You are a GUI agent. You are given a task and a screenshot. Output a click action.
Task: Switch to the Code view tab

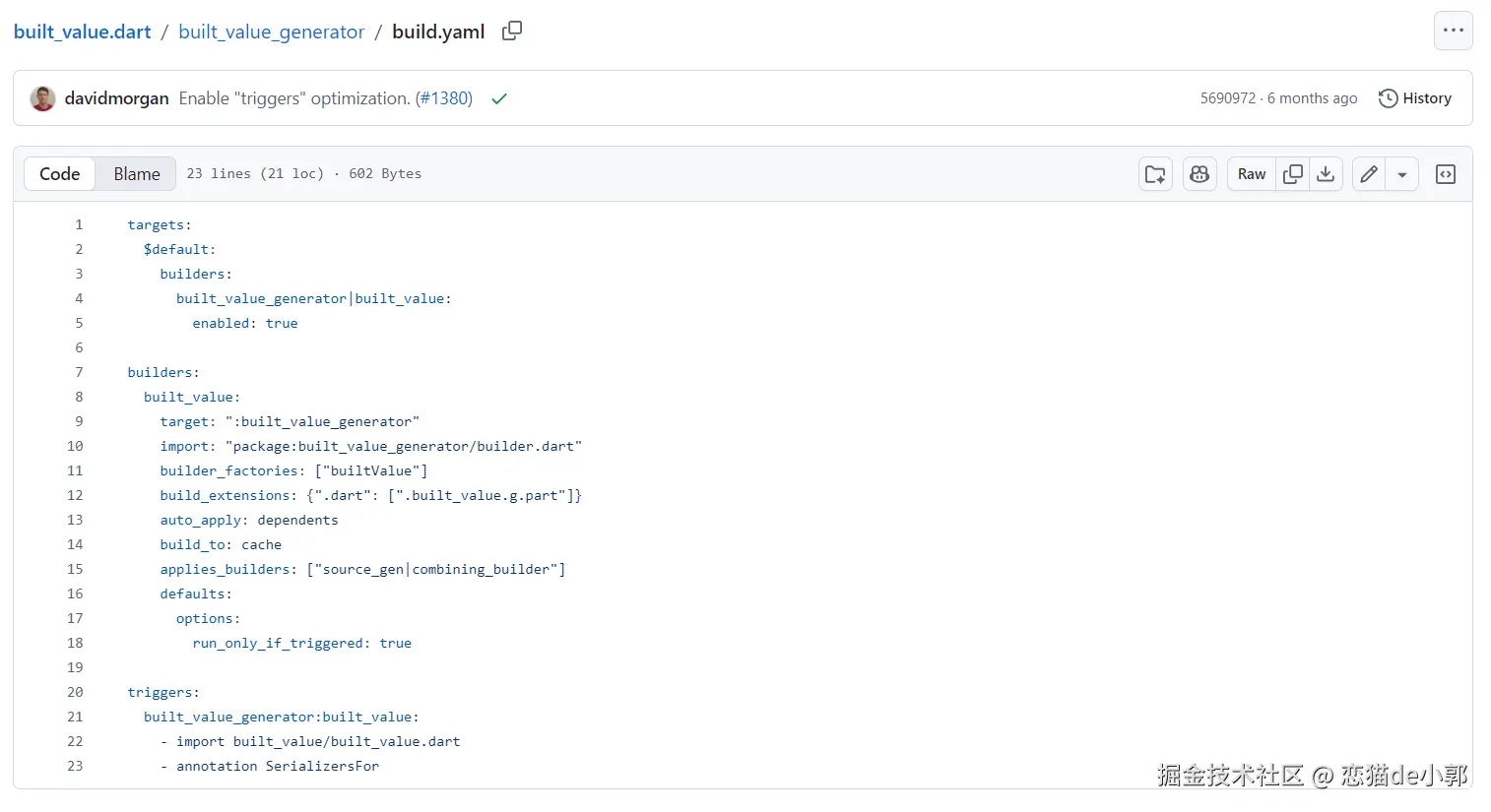59,174
